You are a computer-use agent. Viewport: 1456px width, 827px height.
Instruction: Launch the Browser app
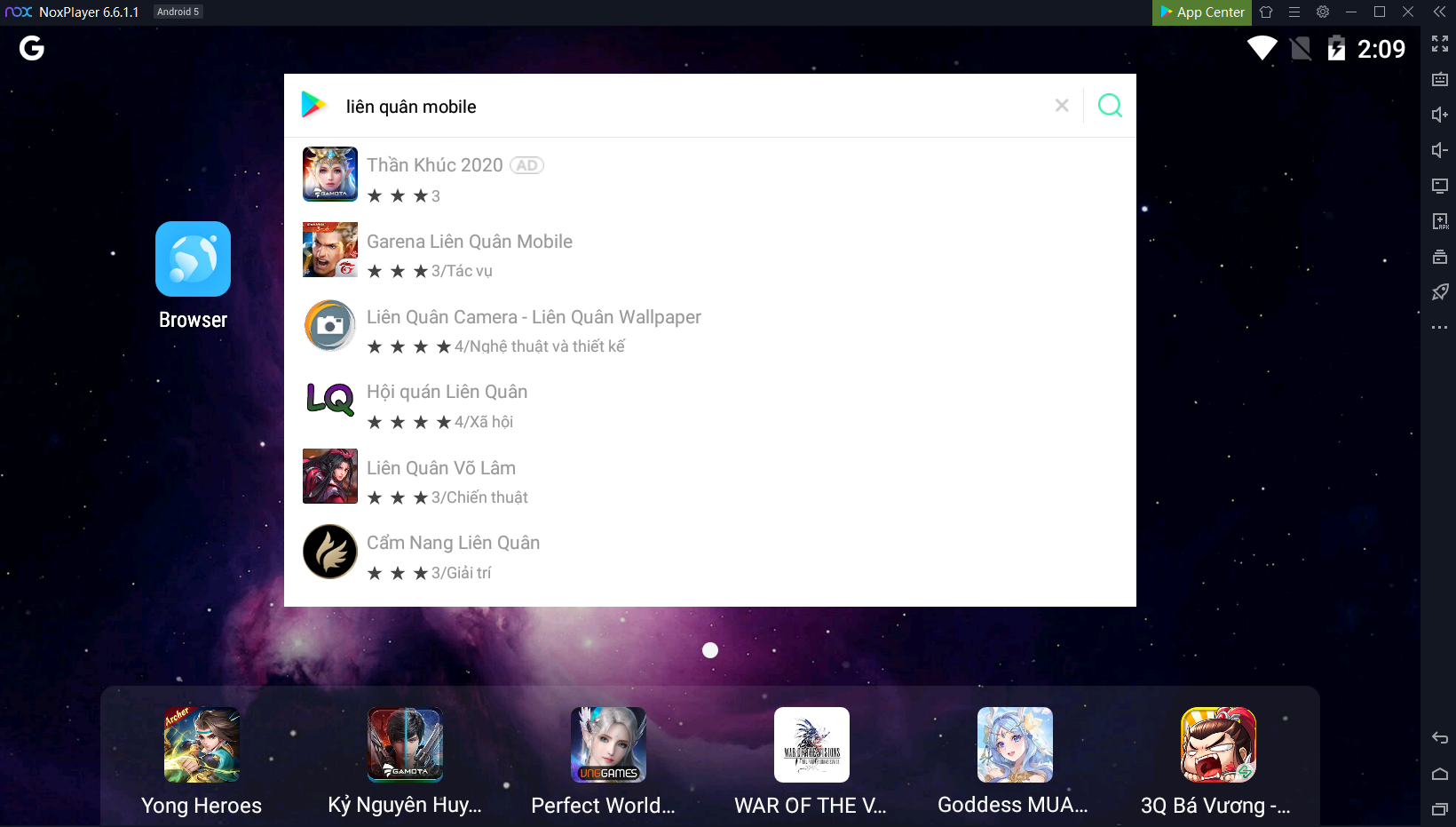(x=193, y=259)
